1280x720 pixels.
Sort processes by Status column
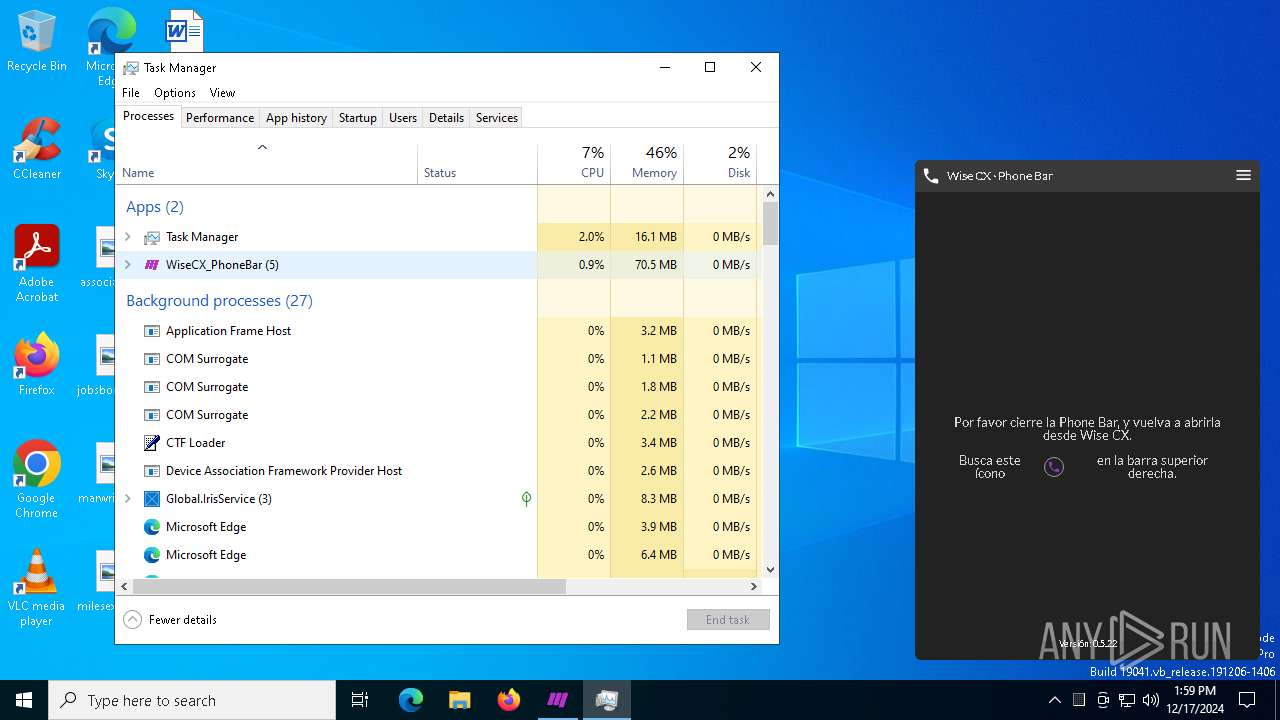coord(477,164)
